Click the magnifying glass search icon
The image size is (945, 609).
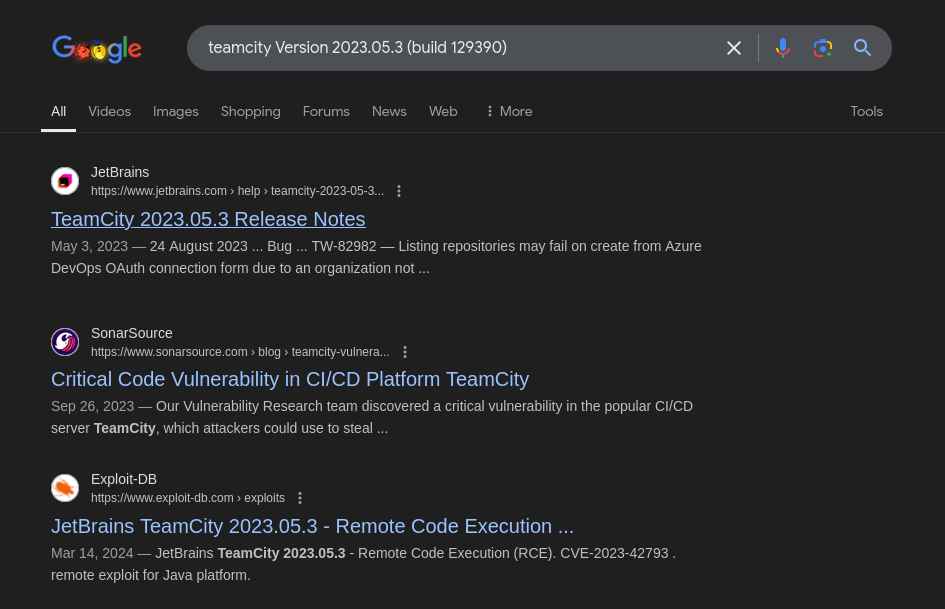tap(862, 48)
